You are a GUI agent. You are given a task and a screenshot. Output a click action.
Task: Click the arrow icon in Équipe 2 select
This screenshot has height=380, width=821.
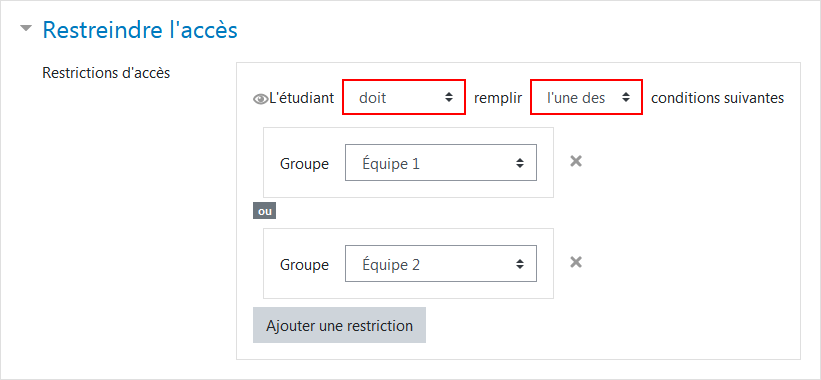pyautogui.click(x=519, y=264)
